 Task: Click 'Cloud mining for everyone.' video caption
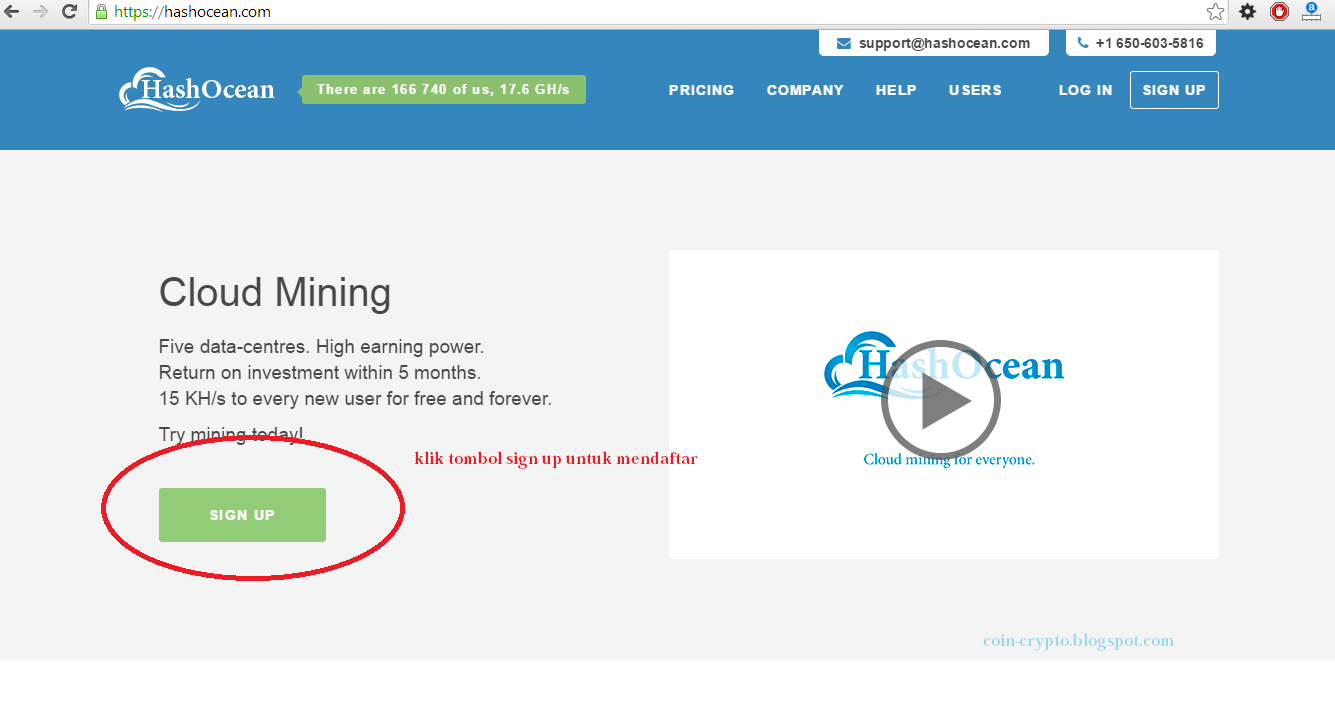[949, 460]
